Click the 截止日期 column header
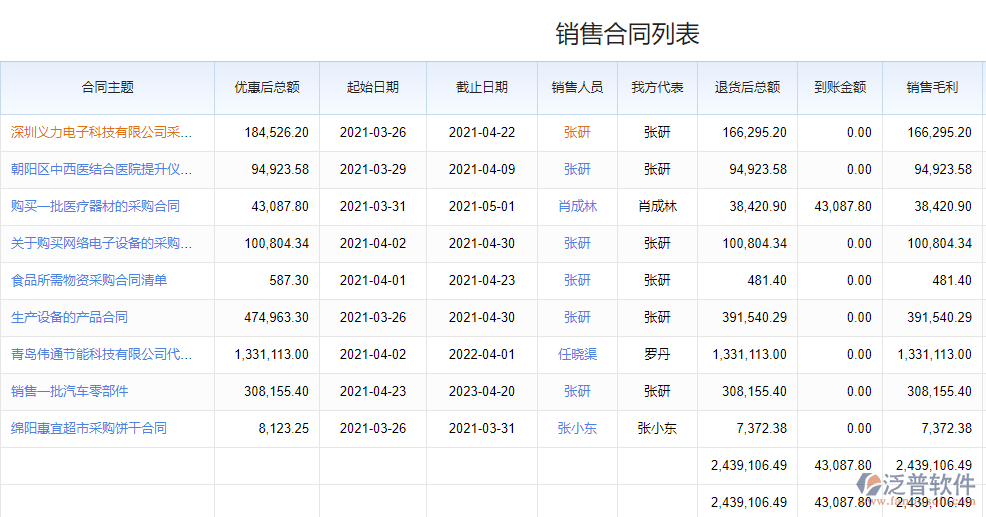 point(482,88)
